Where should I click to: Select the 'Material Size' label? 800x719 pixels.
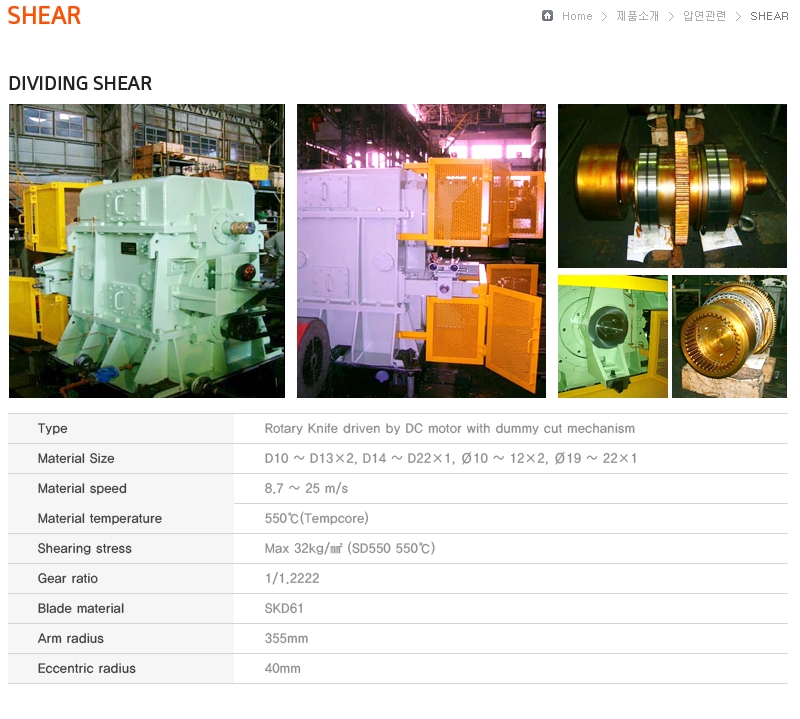[76, 459]
